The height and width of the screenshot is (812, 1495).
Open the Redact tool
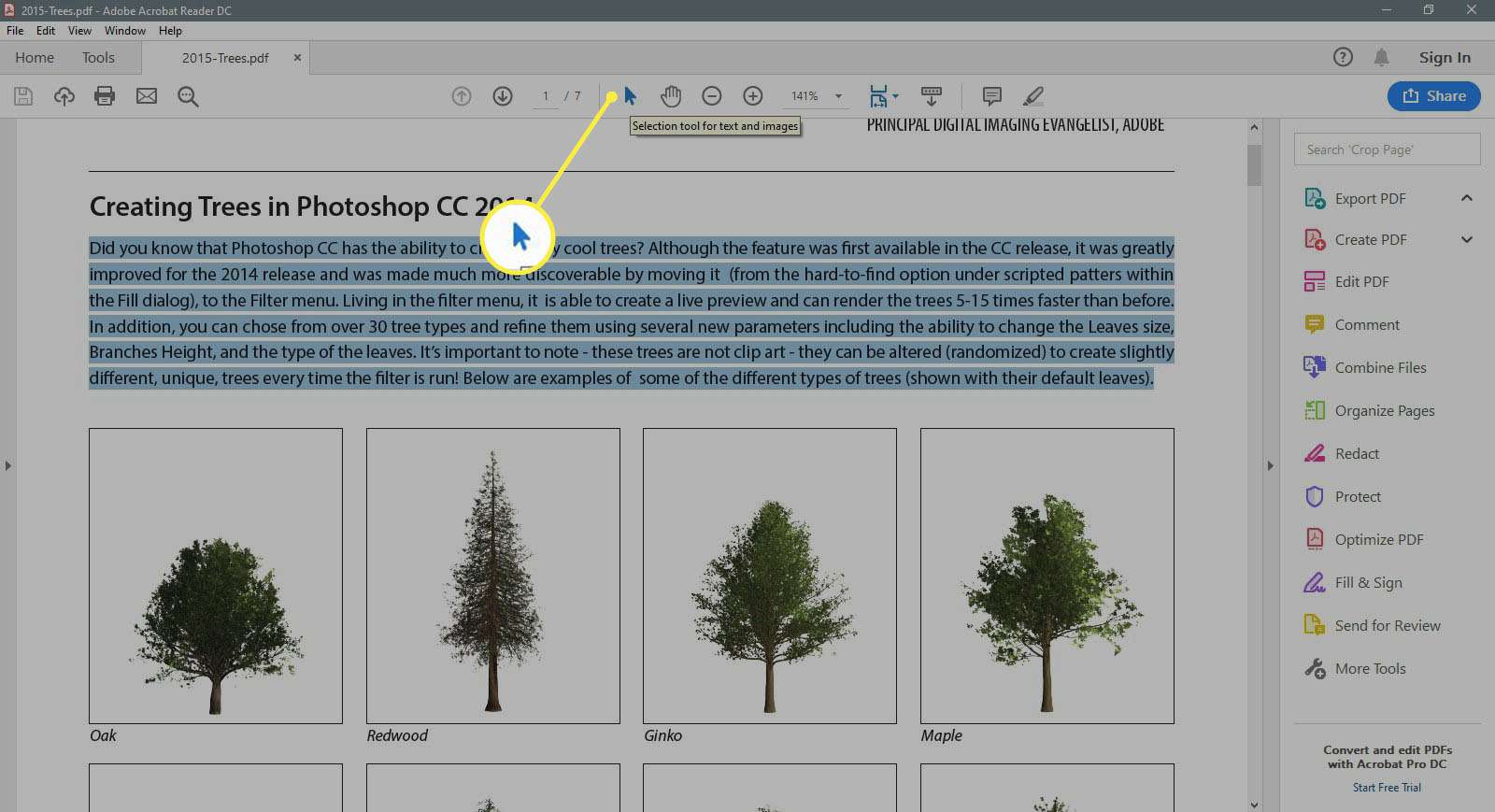1357,453
